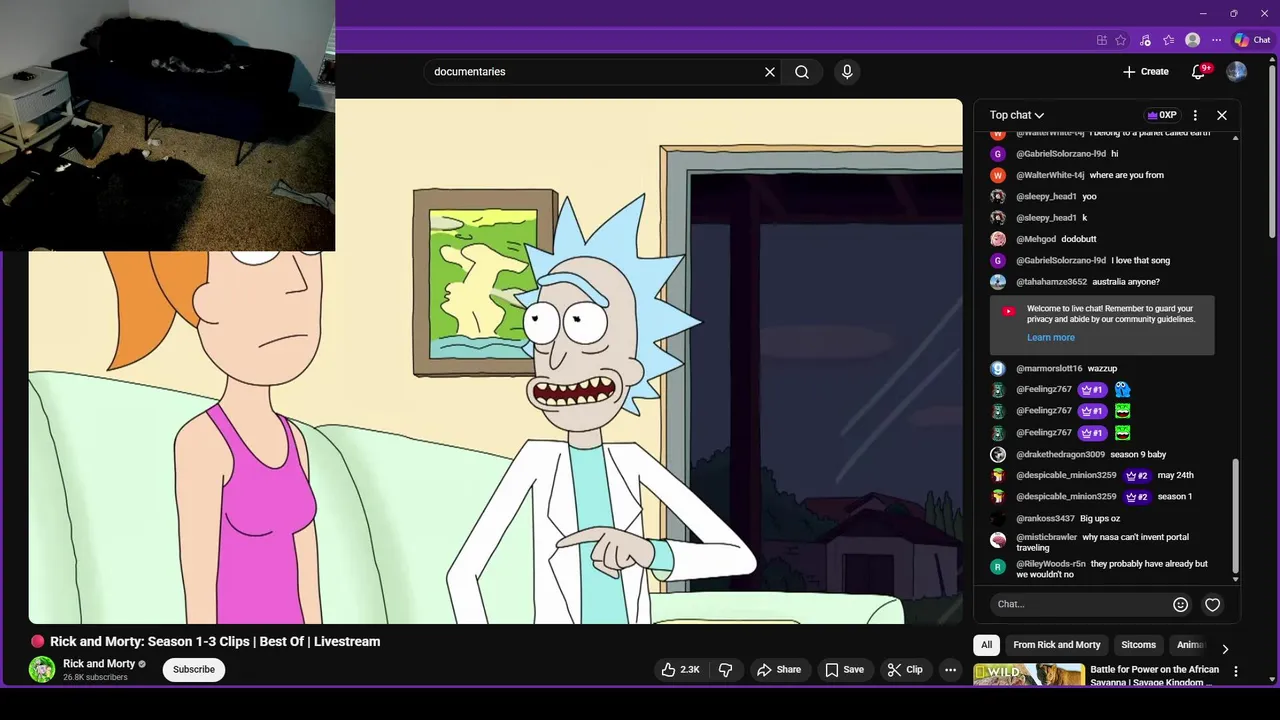
Task: Open Edge browser Copilot Chat button
Action: point(1252,40)
